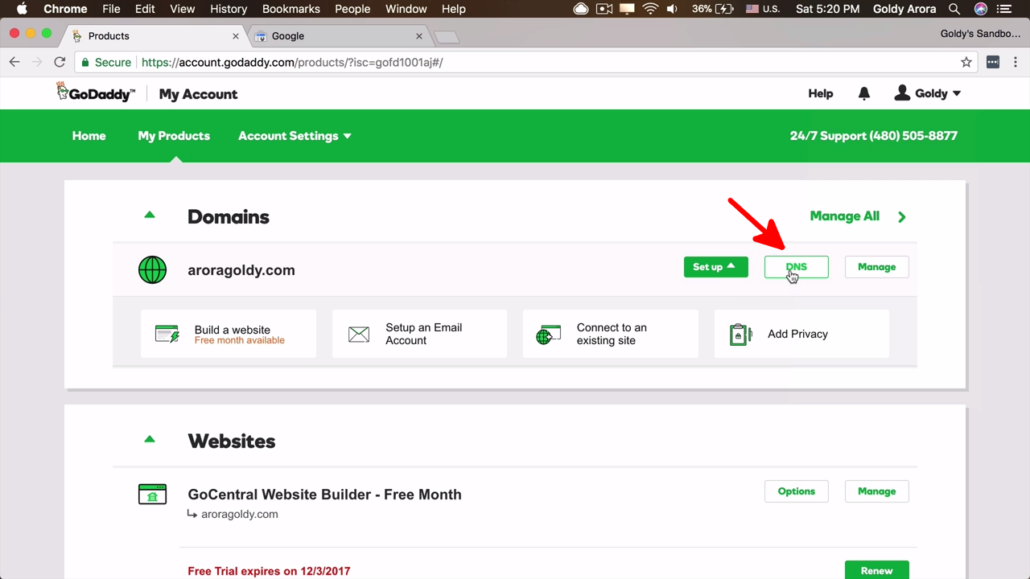Open the View menu
1030x579 pixels.
coord(182,9)
